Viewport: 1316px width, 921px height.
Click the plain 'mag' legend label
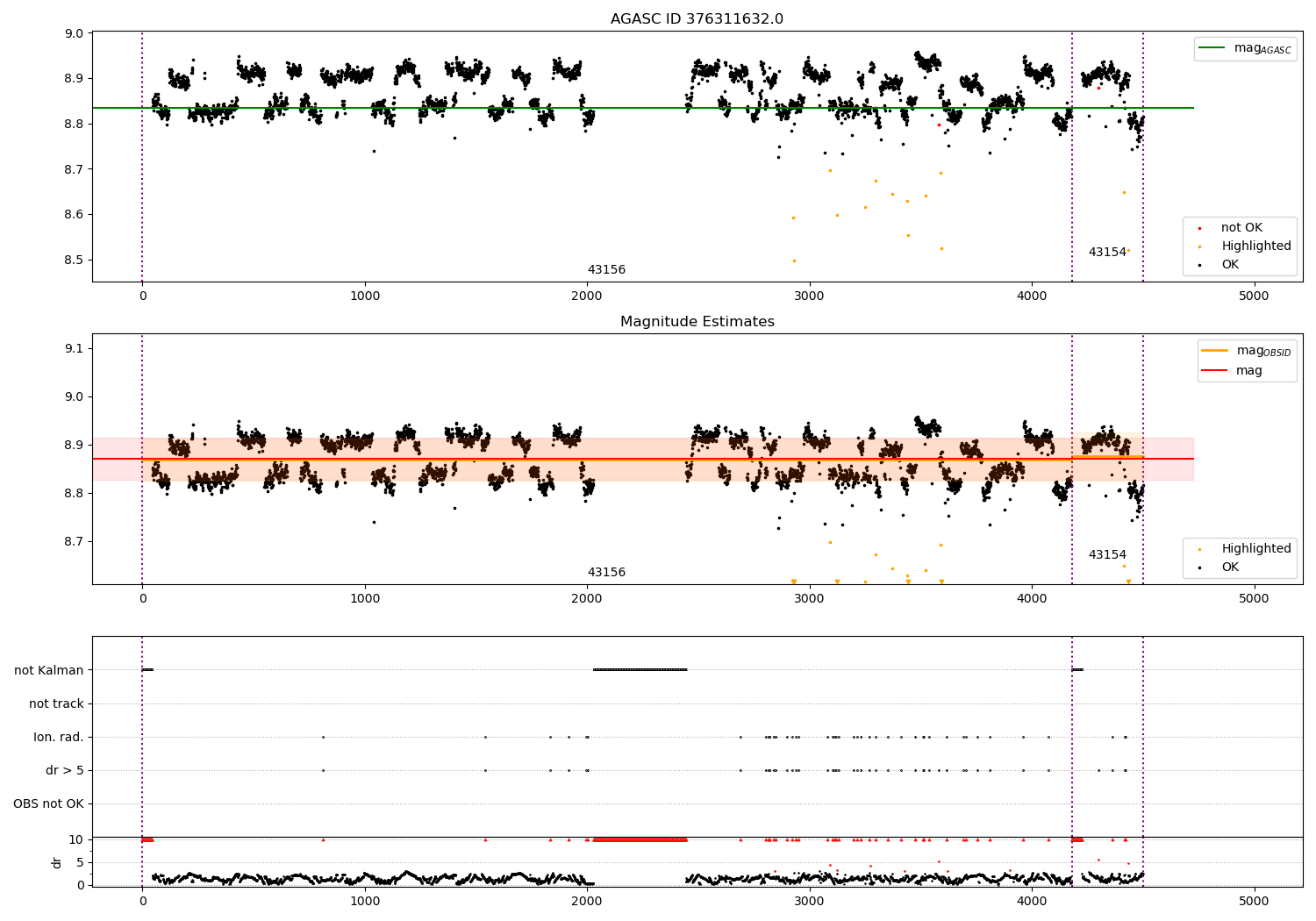1249,371
